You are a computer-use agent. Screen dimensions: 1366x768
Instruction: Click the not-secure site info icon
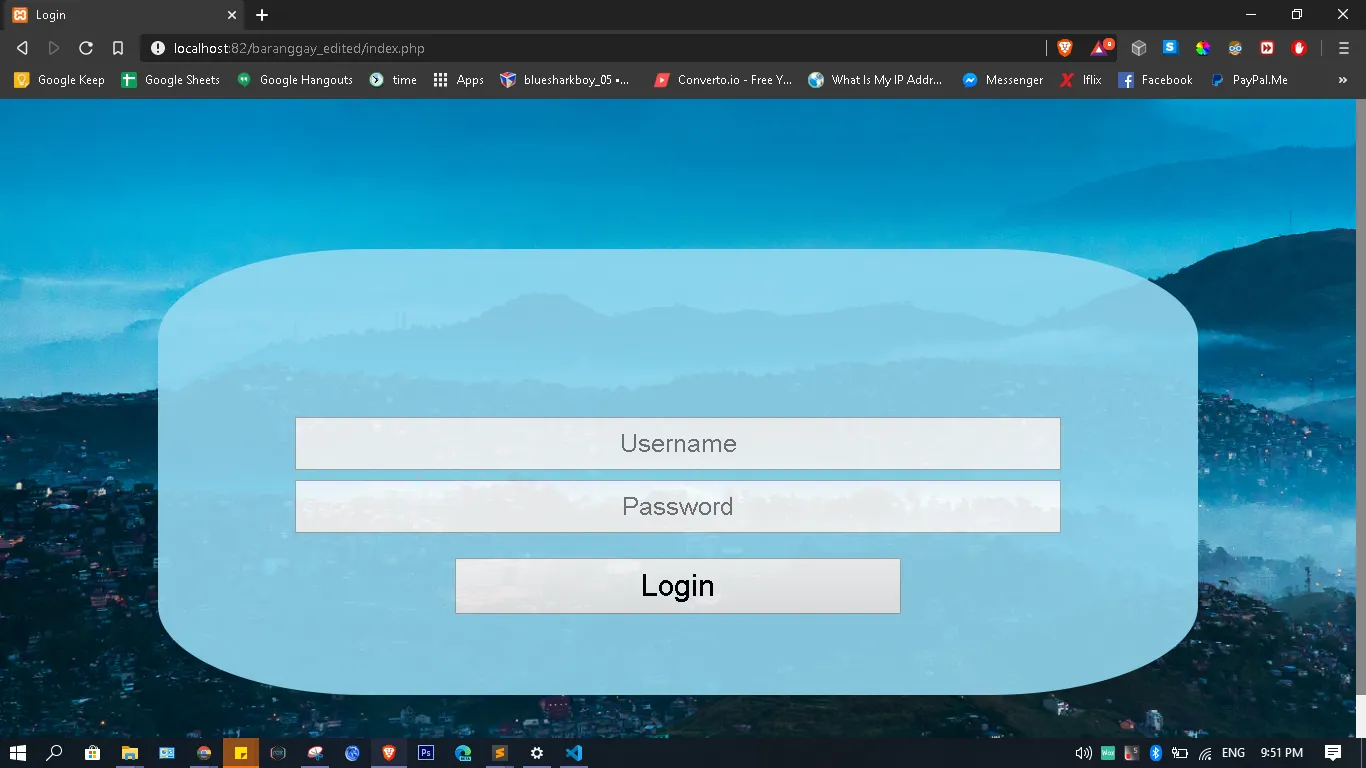click(x=158, y=48)
